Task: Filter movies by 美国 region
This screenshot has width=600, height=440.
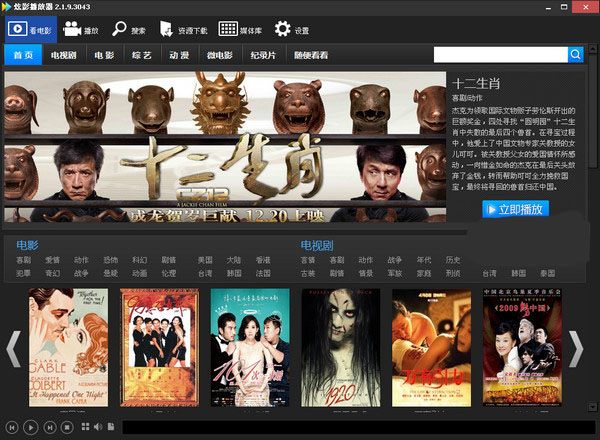Action: pos(205,260)
